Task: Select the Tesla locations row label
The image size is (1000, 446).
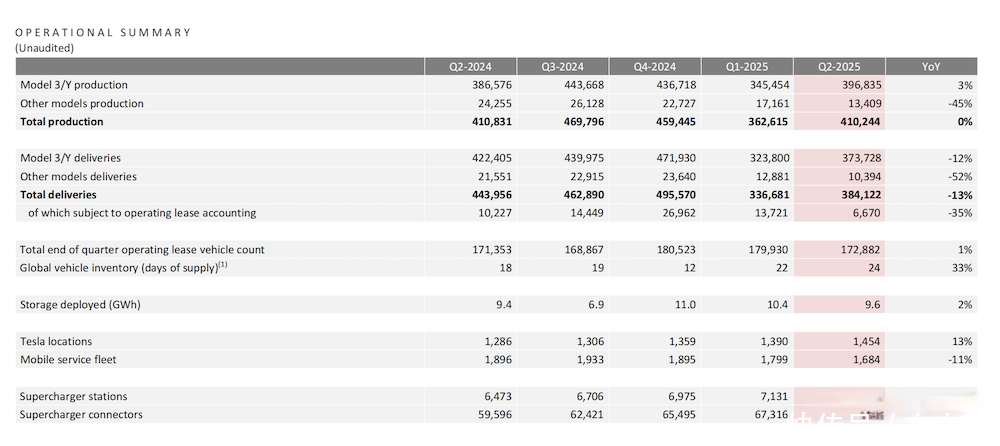Action: point(58,342)
